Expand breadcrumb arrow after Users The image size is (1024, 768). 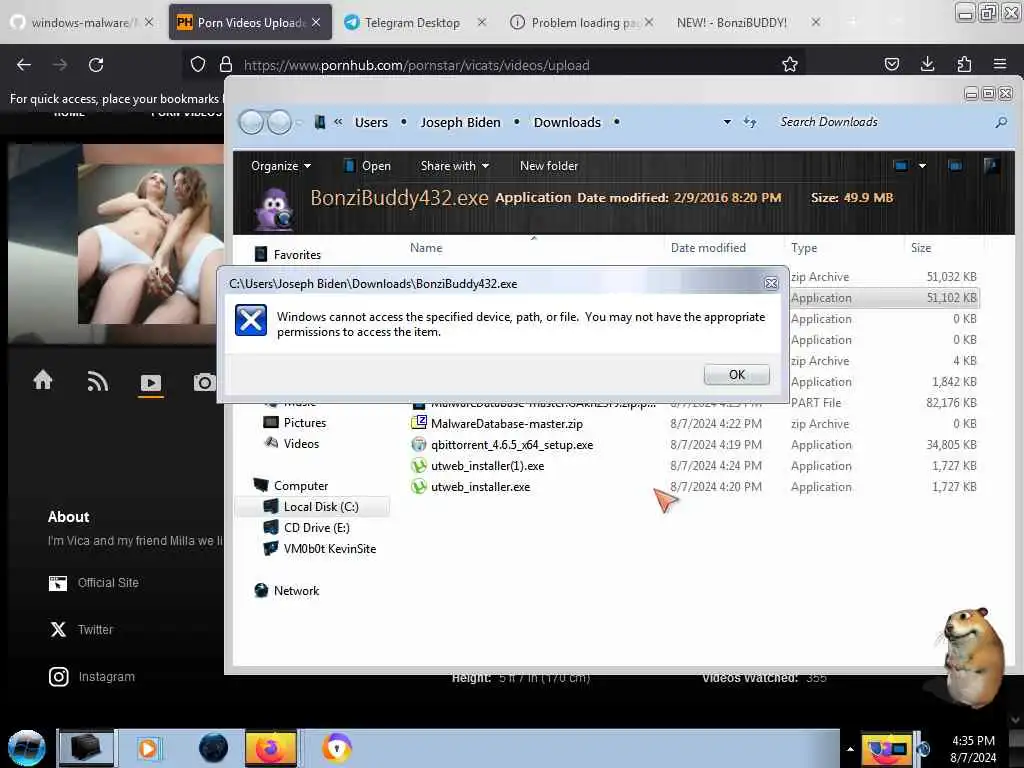pos(404,122)
